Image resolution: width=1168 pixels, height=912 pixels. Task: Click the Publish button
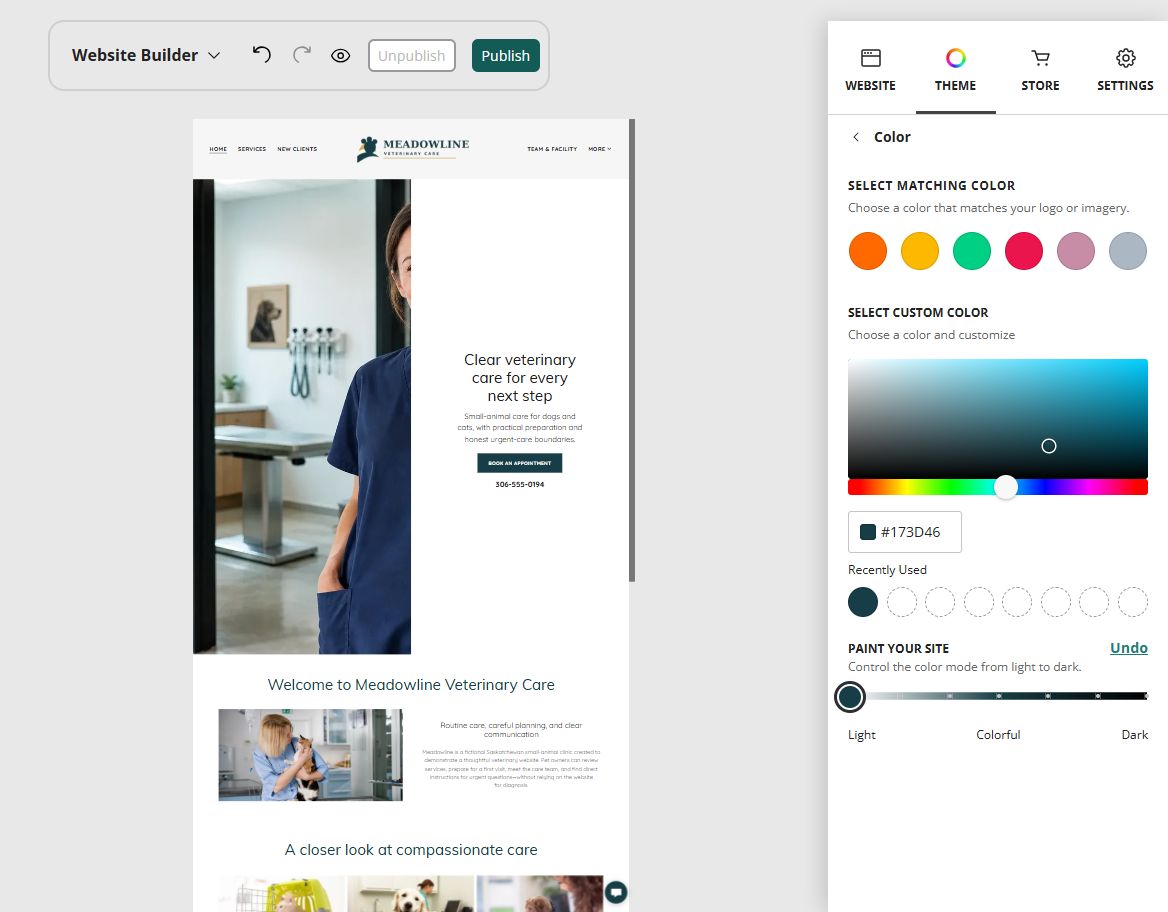505,56
